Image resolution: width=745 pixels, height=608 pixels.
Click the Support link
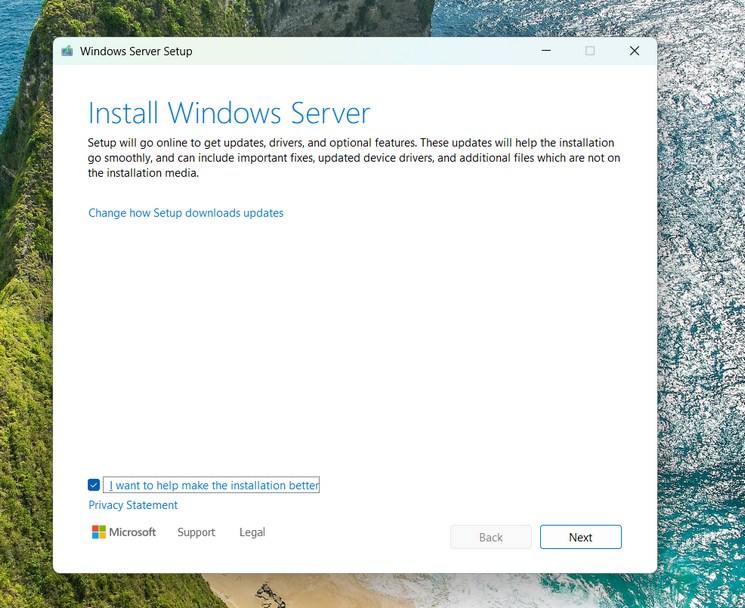click(x=196, y=532)
